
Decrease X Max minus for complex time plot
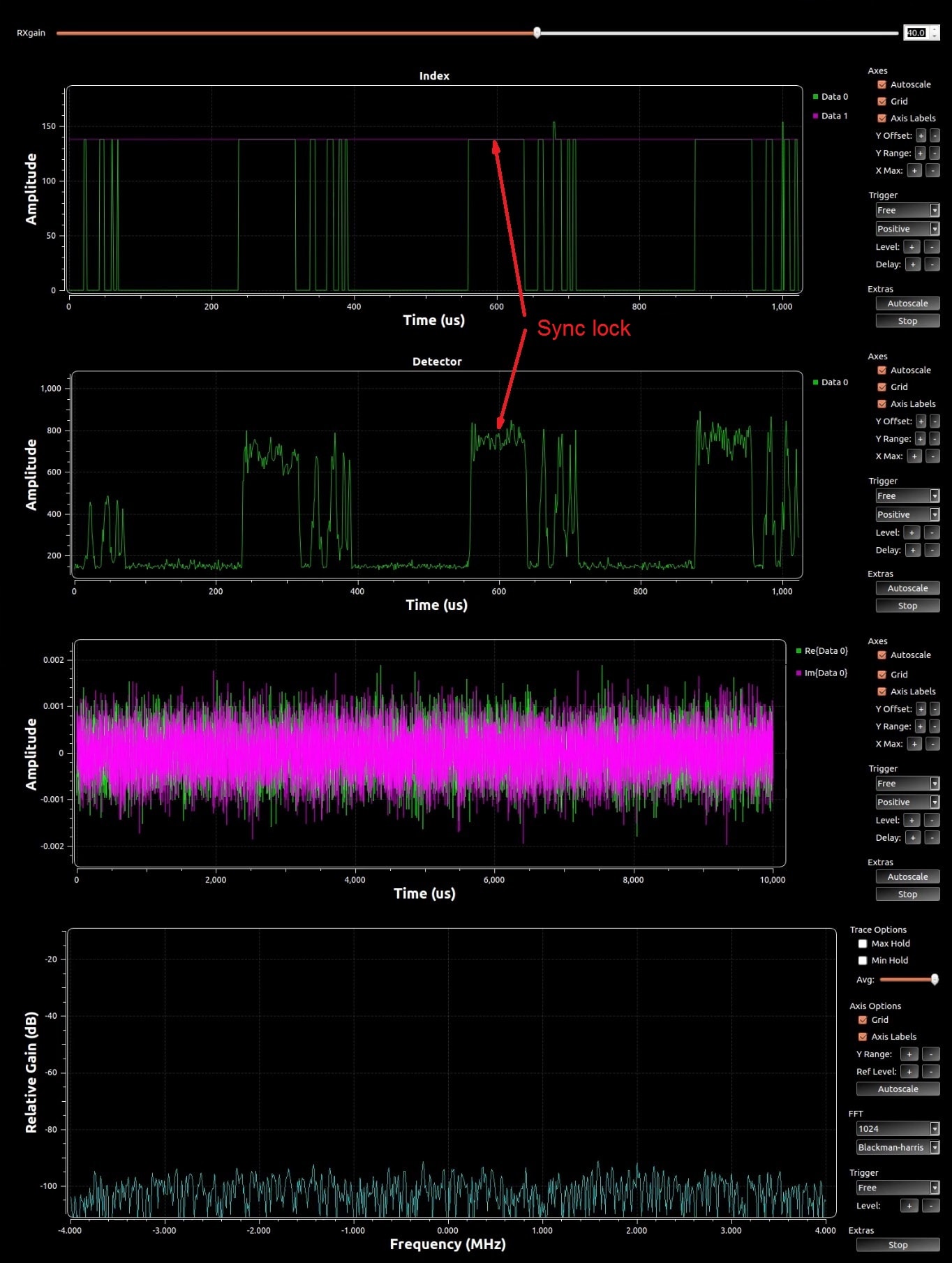(x=932, y=744)
